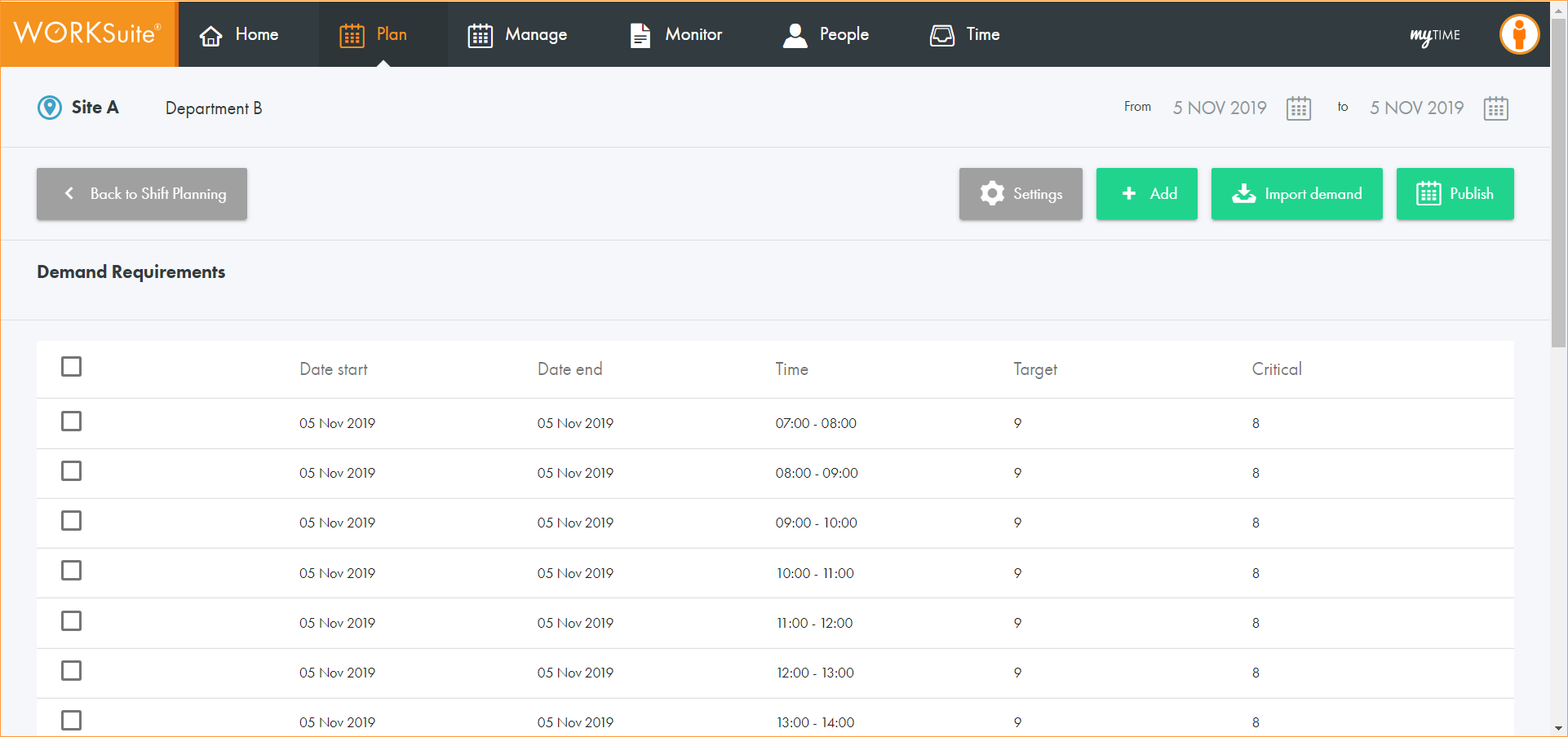
Task: Select the 10:00 - 11:00 row checkbox
Action: coord(72,571)
